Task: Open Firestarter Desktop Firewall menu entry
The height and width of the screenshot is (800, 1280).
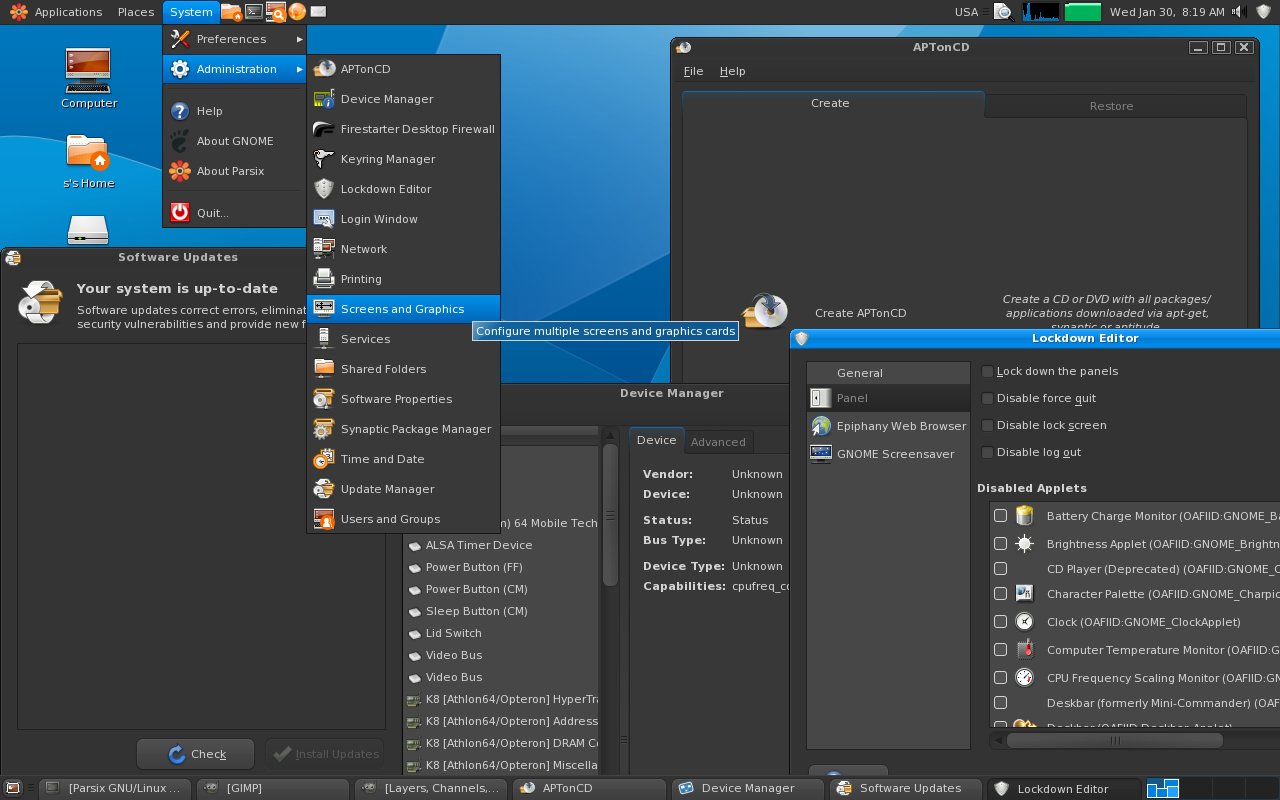Action: point(403,129)
